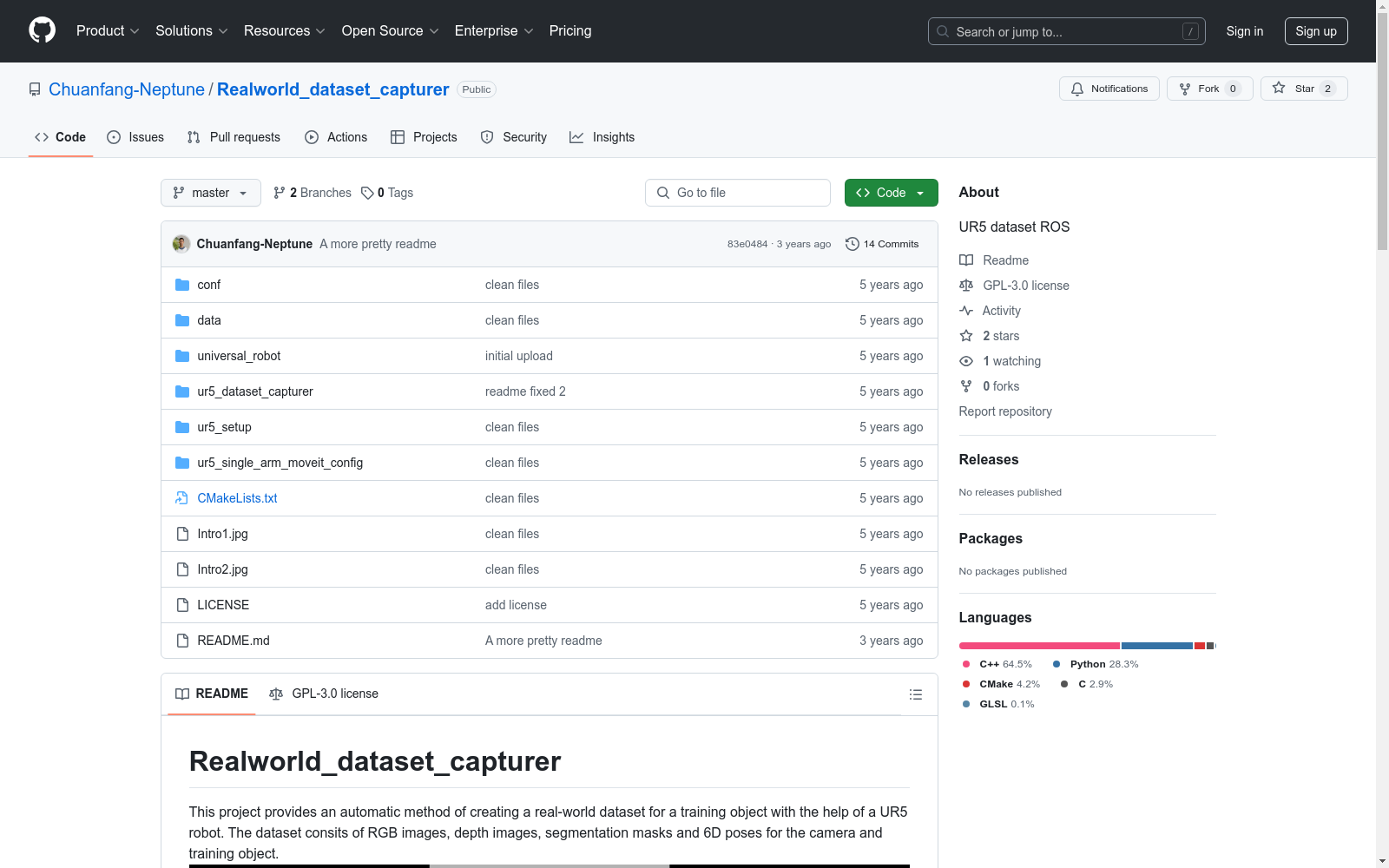Click the Sign in link
This screenshot has height=868, width=1389.
1245,31
